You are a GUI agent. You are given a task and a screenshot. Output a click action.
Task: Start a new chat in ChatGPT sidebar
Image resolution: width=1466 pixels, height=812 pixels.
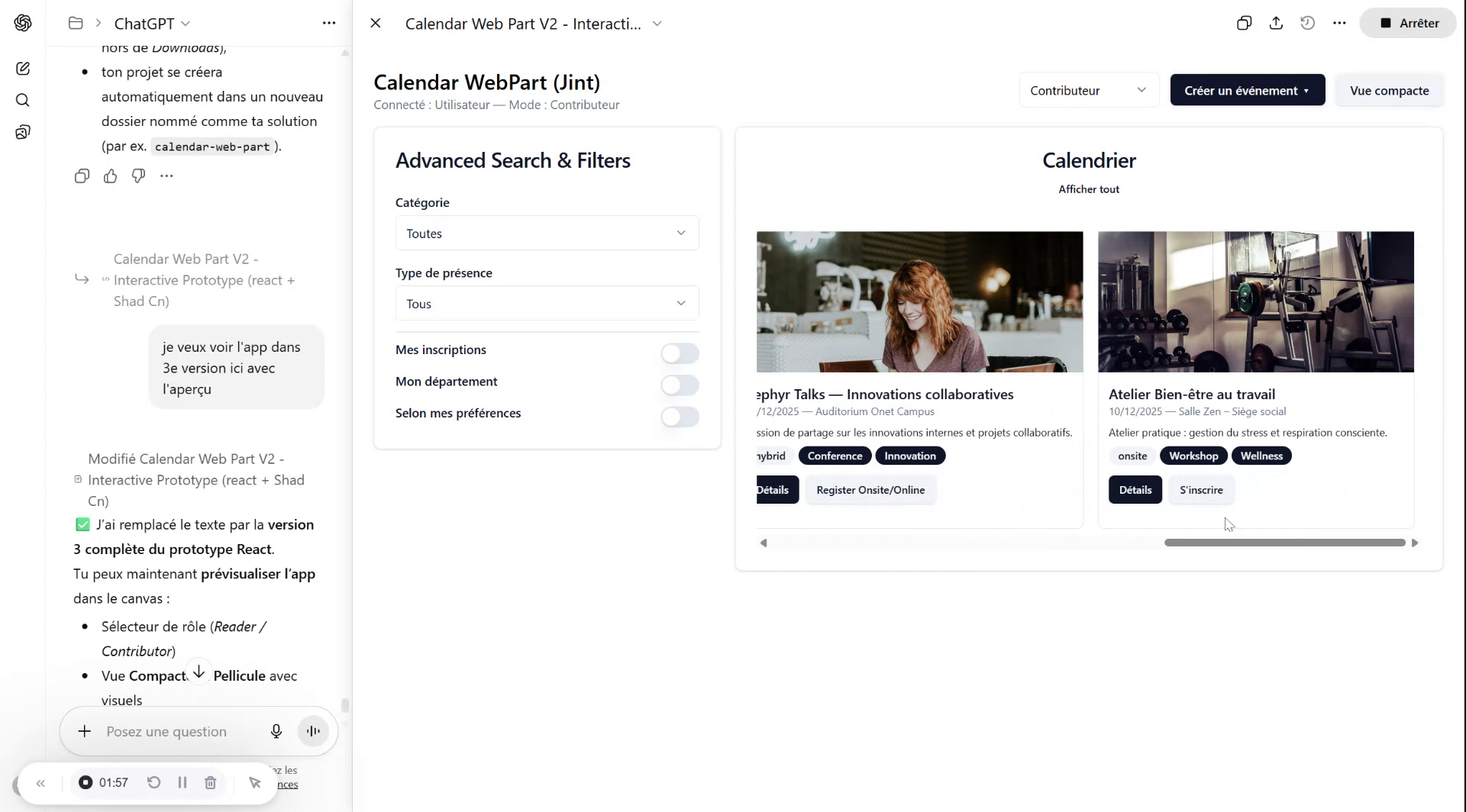pyautogui.click(x=24, y=69)
